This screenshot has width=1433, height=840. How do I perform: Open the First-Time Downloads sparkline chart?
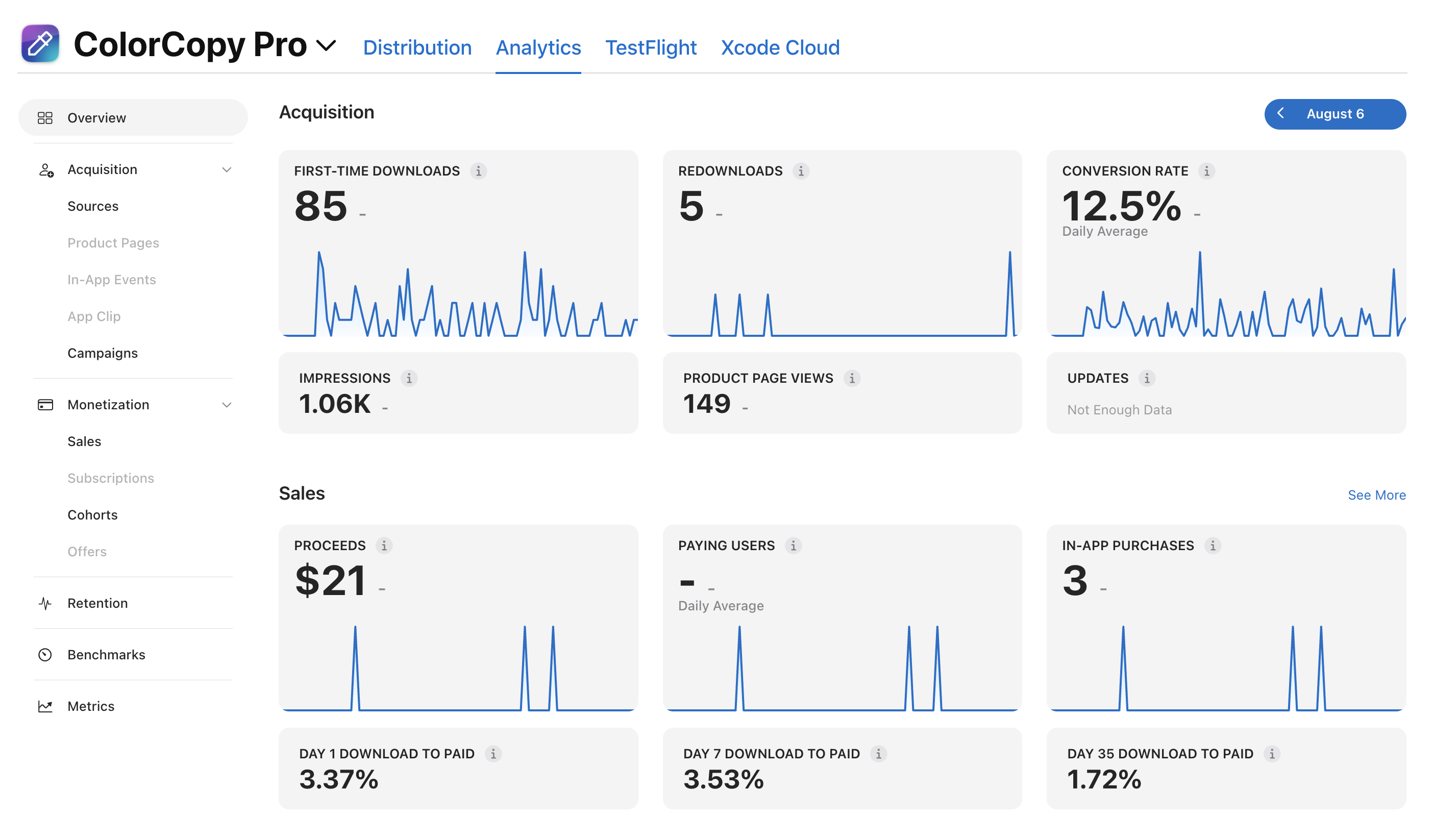458,293
